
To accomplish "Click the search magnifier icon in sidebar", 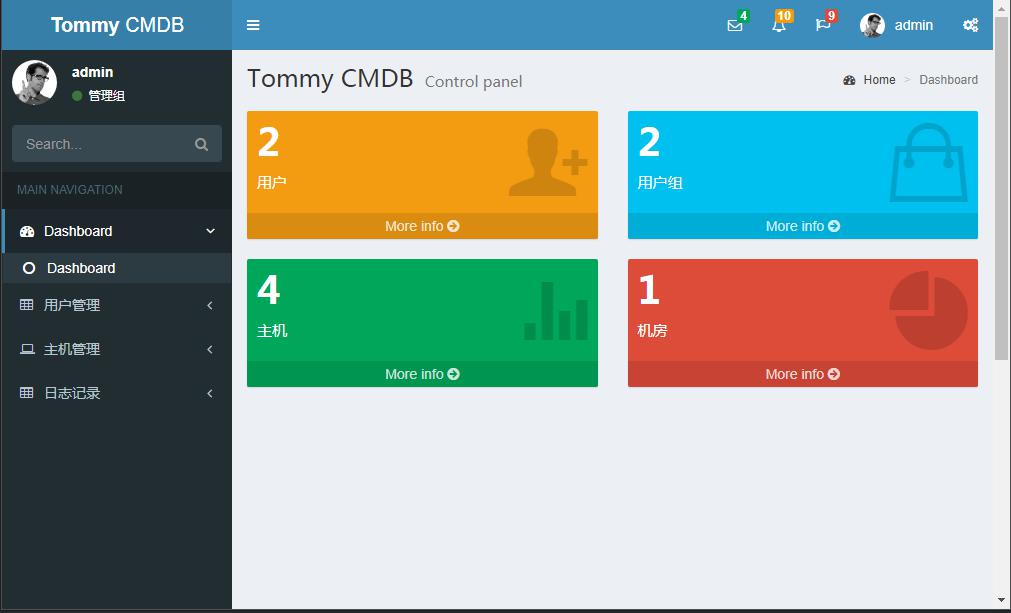I will 201,144.
